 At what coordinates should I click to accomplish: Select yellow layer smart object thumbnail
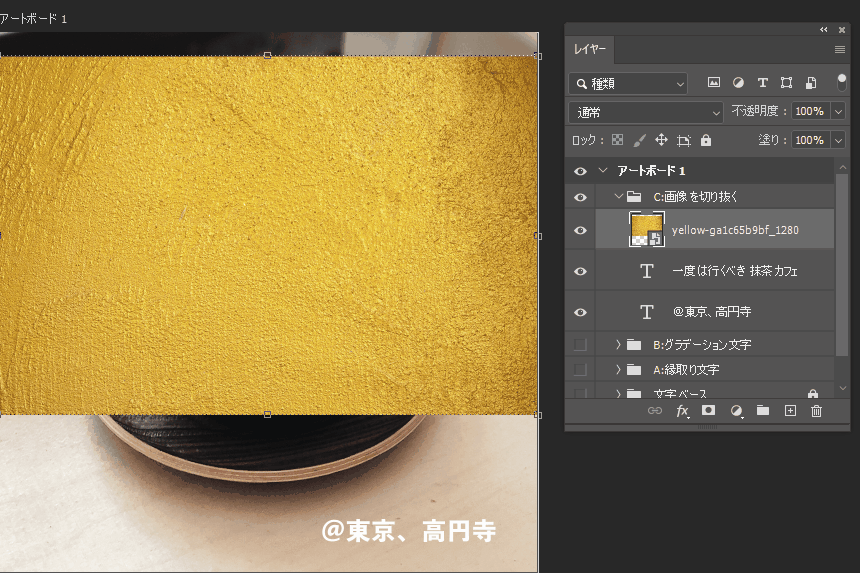647,229
